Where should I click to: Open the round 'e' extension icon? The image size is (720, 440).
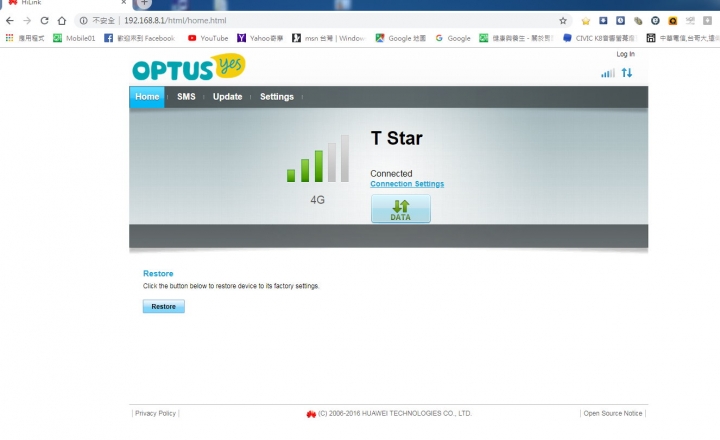pos(655,21)
